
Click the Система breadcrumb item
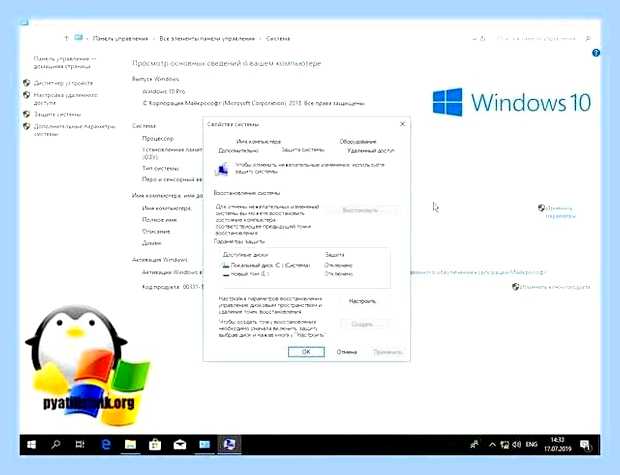tap(278, 39)
